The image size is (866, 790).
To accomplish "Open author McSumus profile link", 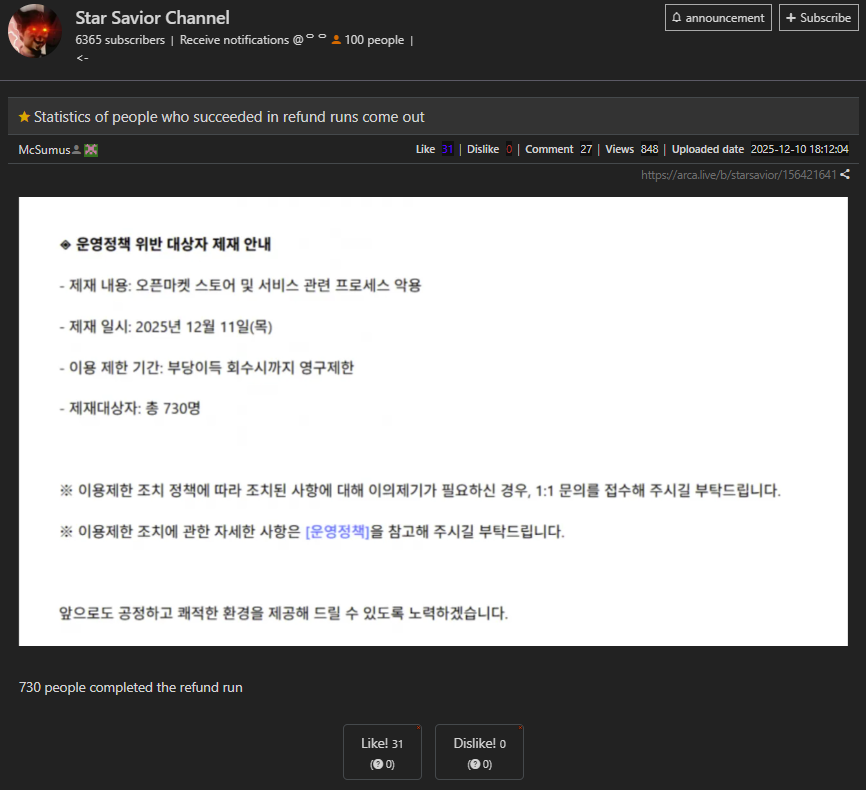I will tap(44, 150).
